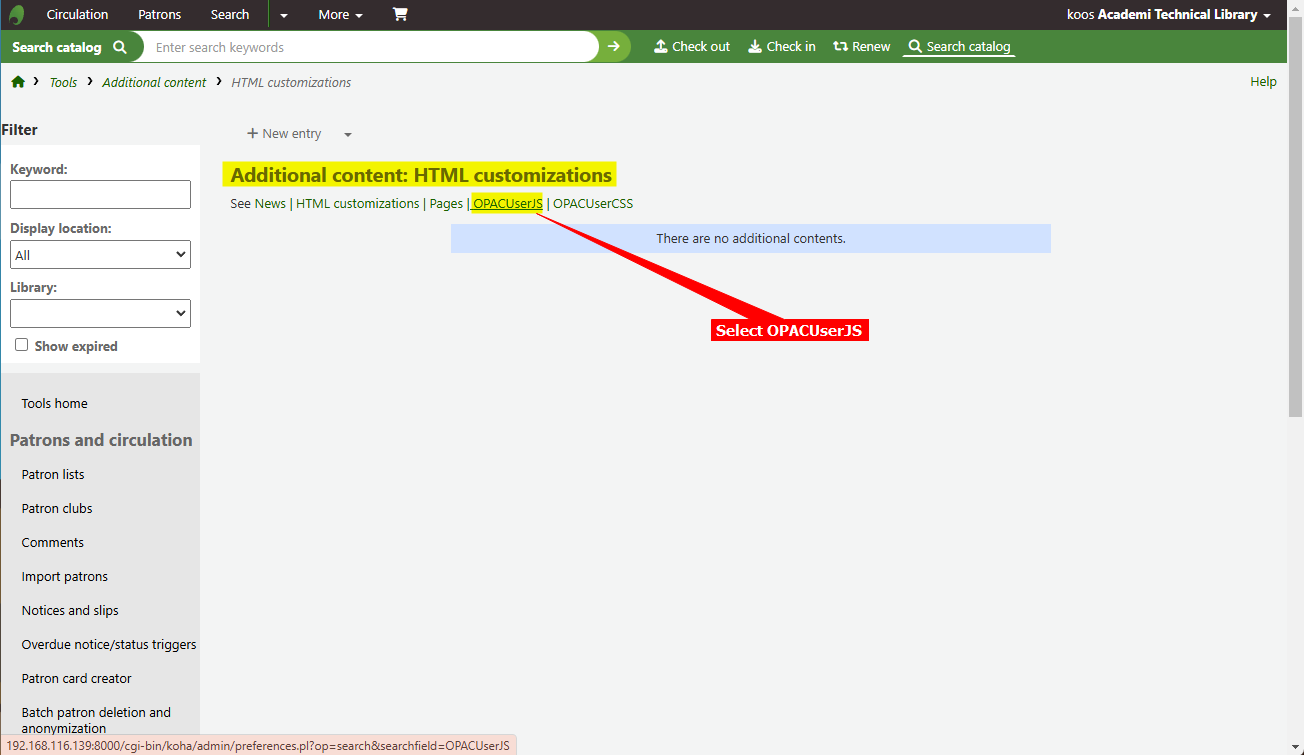Open the shopping cart icon
This screenshot has height=755, width=1304.
pos(400,15)
